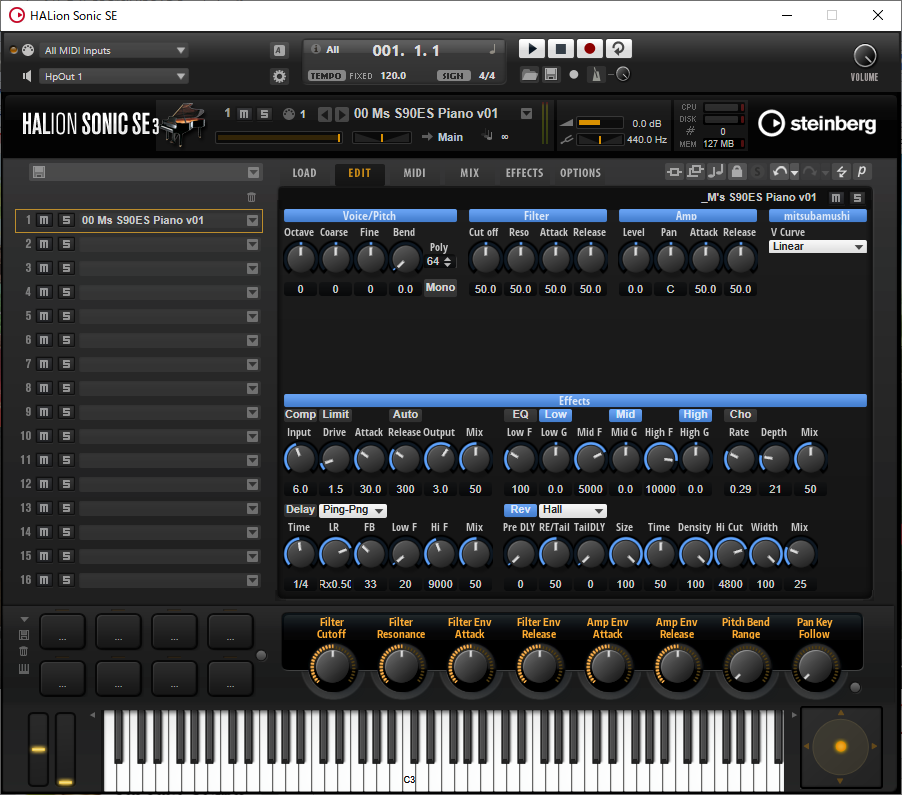Toggle the p player view icon
This screenshot has width=902, height=795.
862,171
